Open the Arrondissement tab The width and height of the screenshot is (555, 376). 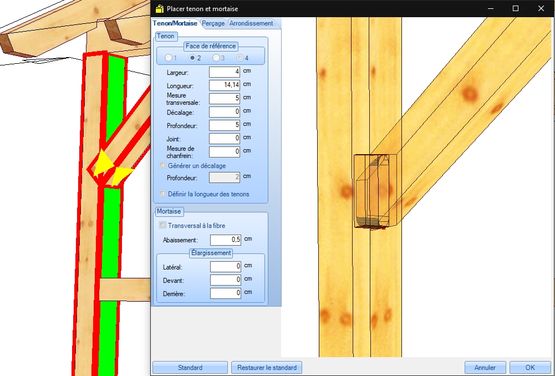click(251, 23)
